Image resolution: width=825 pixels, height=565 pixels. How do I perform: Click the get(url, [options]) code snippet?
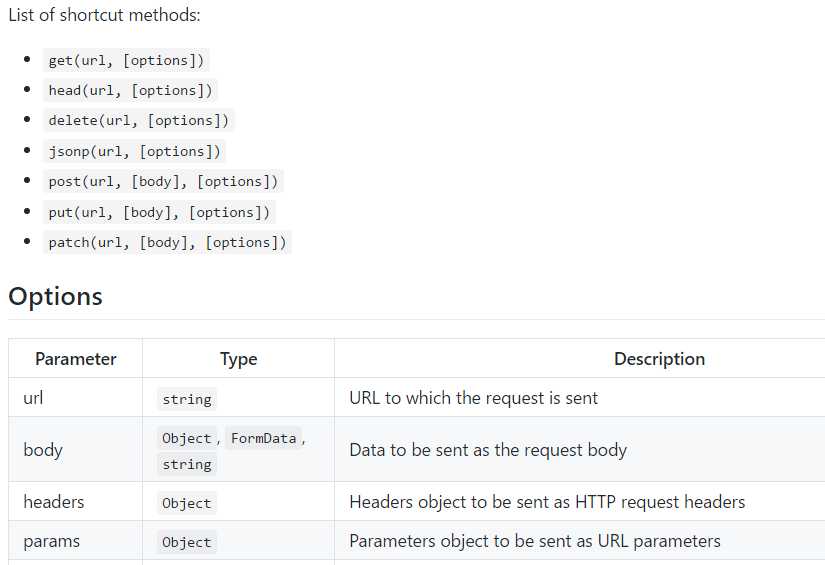(x=126, y=60)
